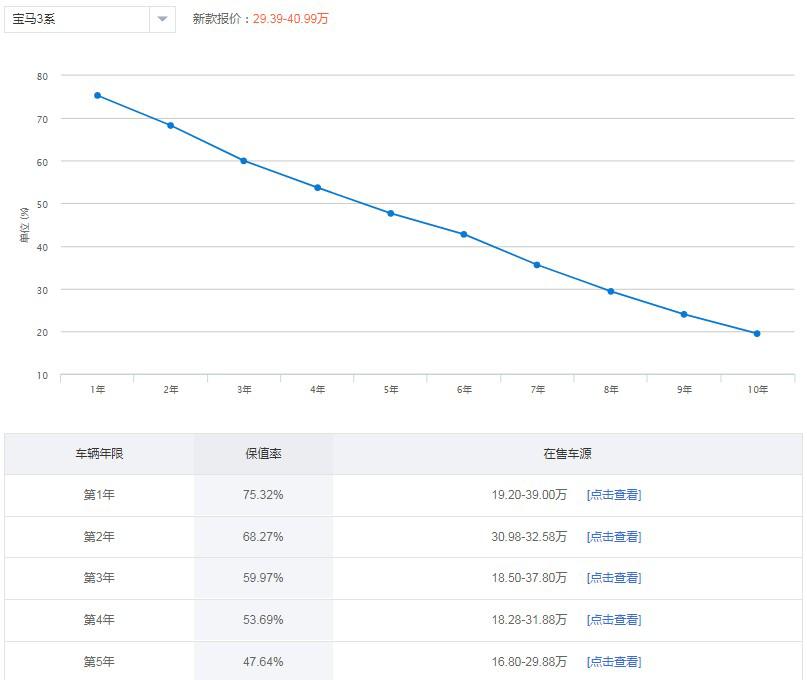Open 点击查看 link for 第3年 row

(x=614, y=578)
